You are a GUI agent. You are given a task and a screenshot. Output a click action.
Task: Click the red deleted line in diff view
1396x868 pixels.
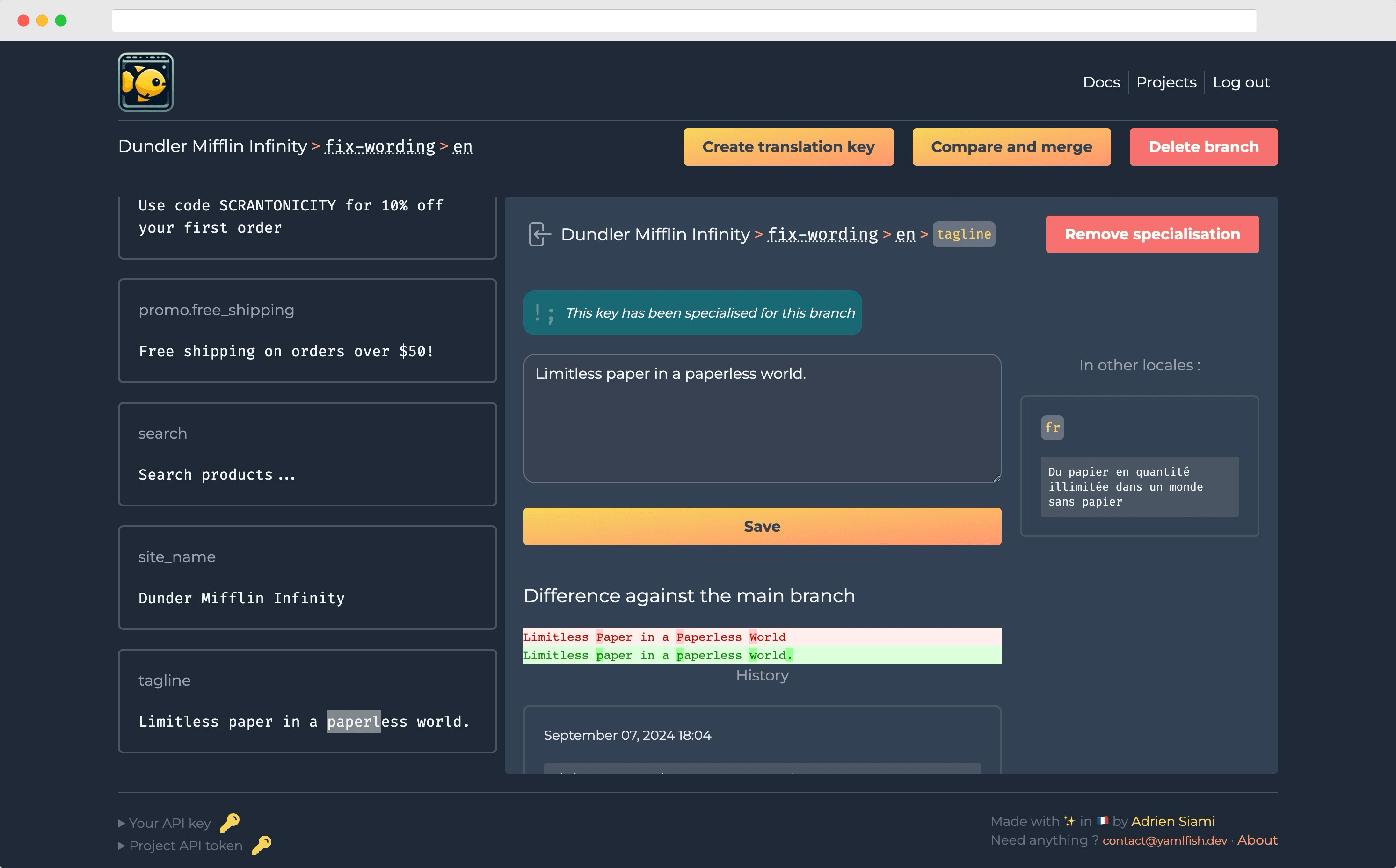click(761, 636)
